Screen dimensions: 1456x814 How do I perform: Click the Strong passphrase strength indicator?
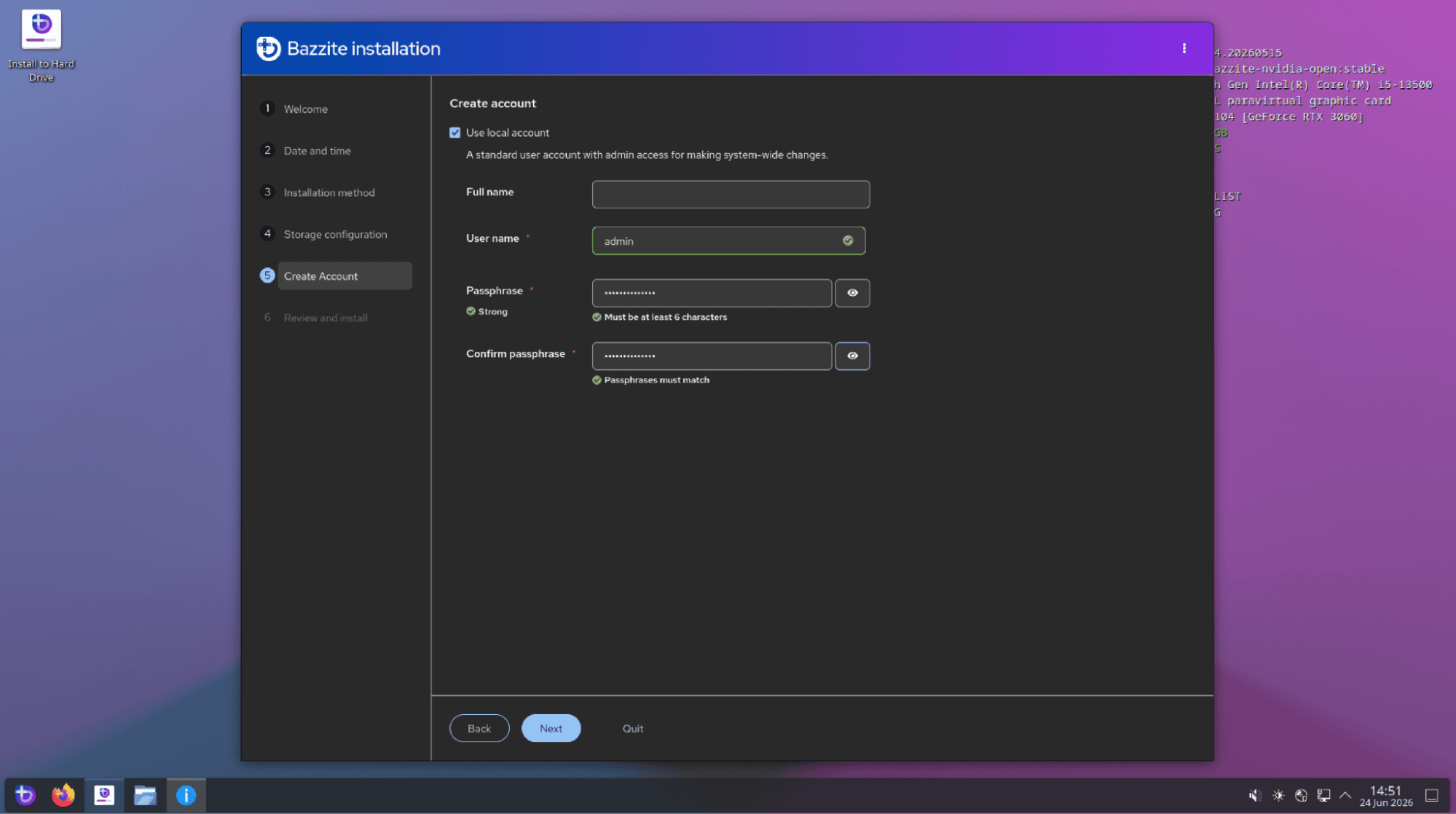[487, 311]
